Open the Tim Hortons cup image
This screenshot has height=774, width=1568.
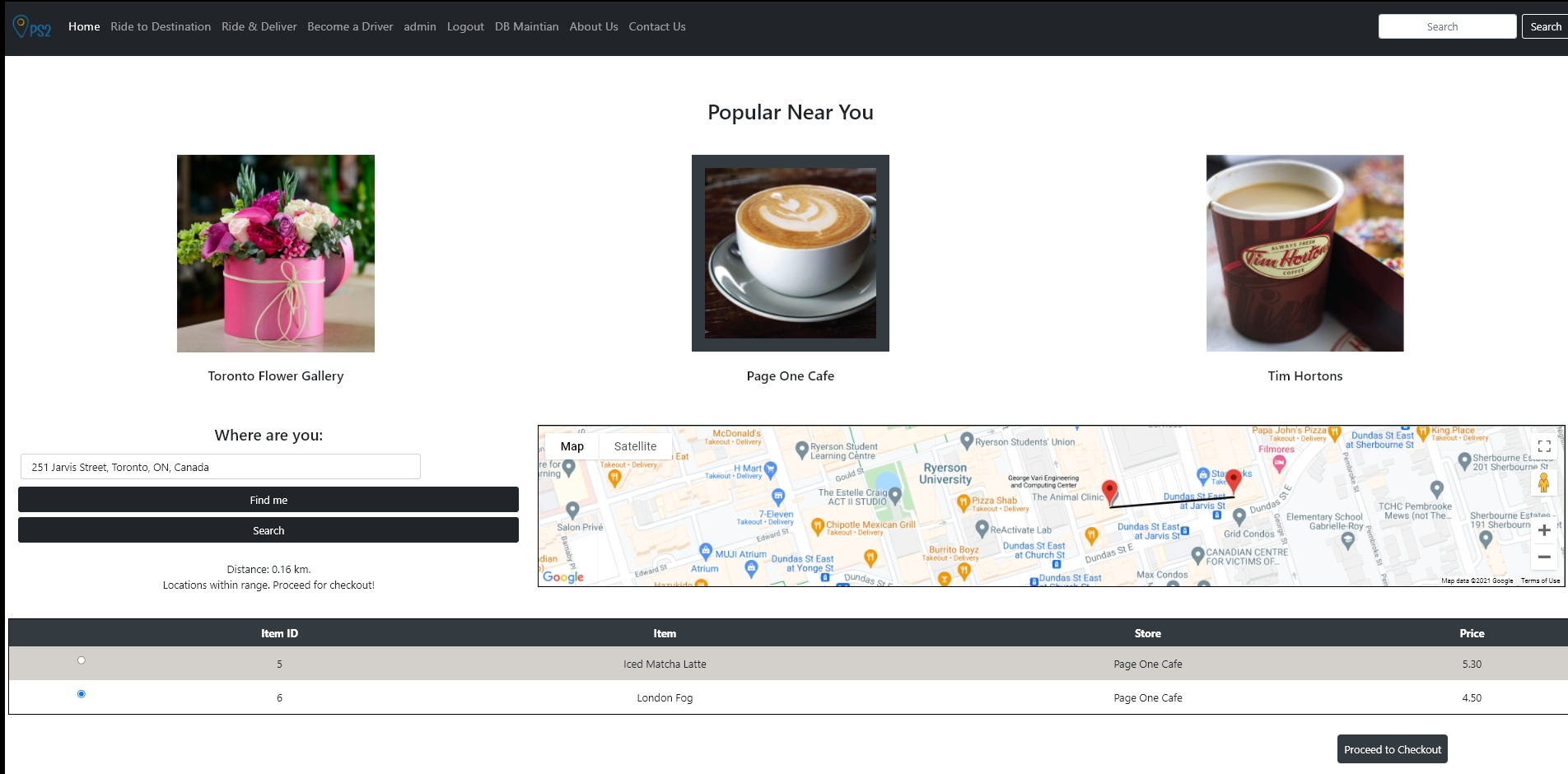coord(1305,254)
